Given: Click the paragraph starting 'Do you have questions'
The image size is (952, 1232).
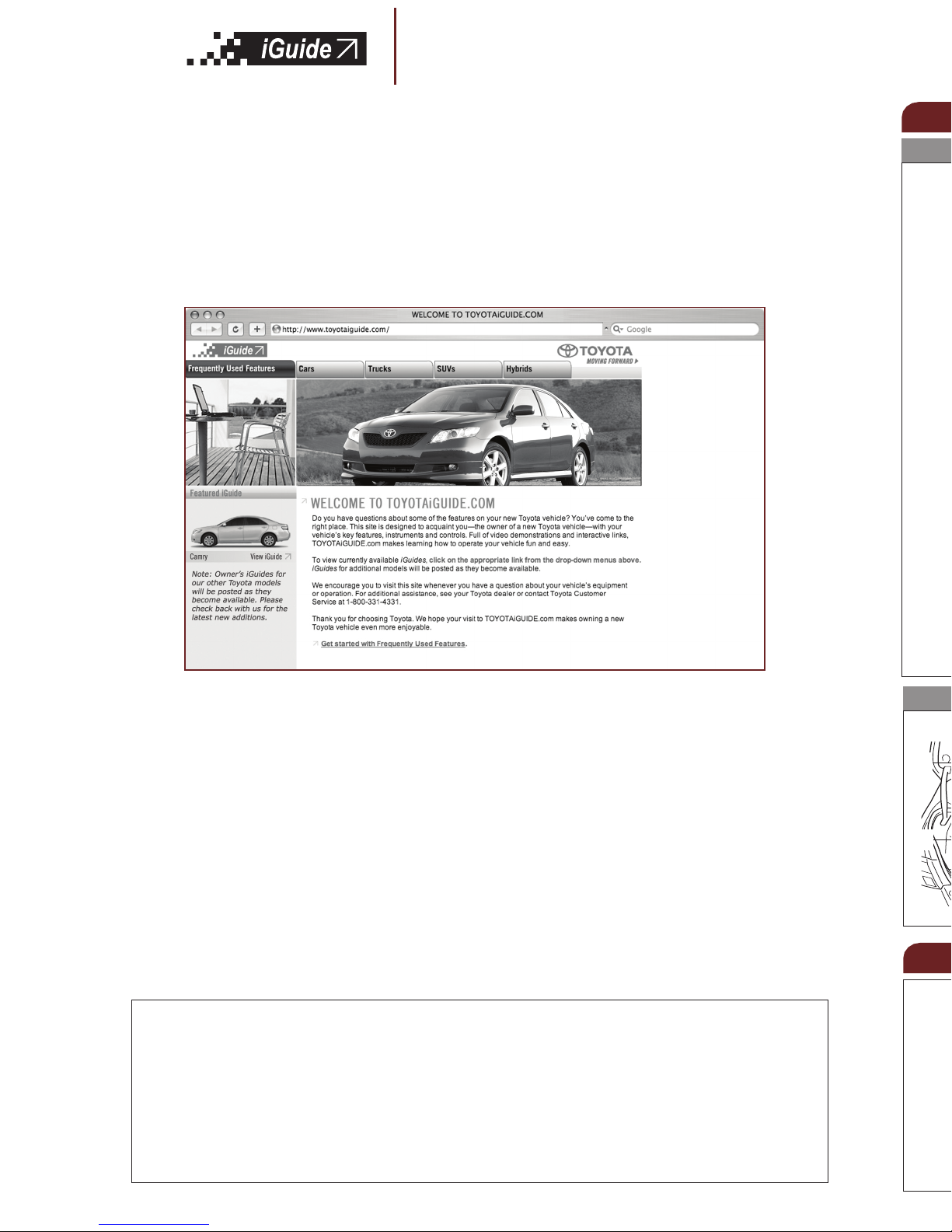Looking at the screenshot, I should pos(473,531).
